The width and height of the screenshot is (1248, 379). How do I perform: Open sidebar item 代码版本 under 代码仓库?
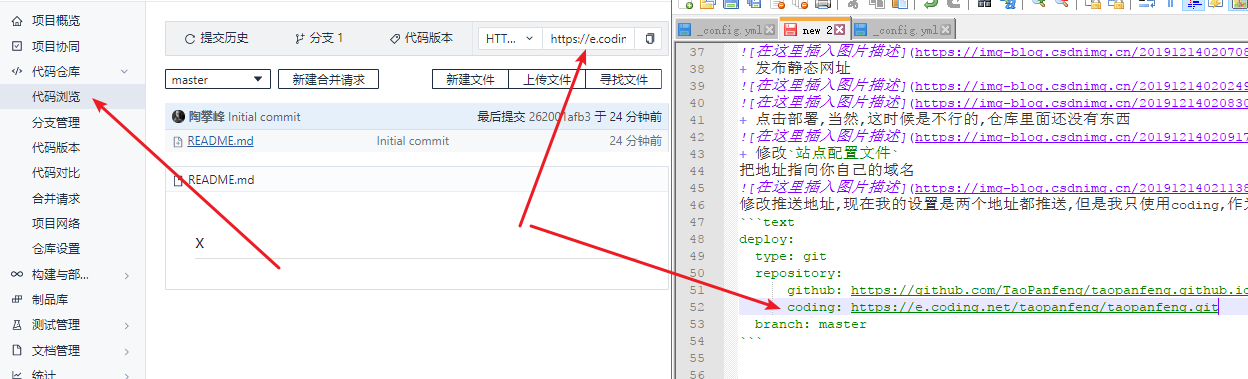click(x=56, y=148)
